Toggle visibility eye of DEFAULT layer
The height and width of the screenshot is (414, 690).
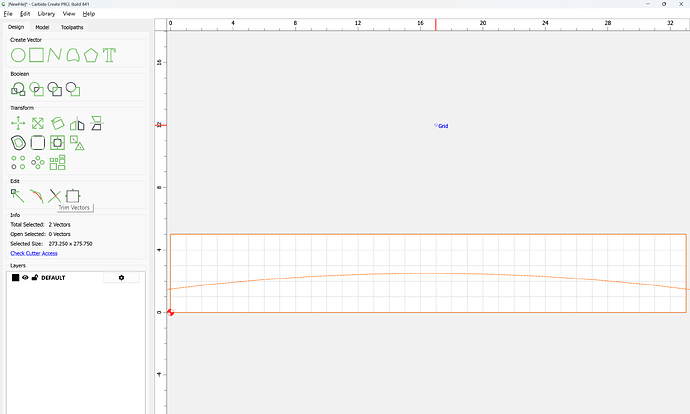(25, 278)
